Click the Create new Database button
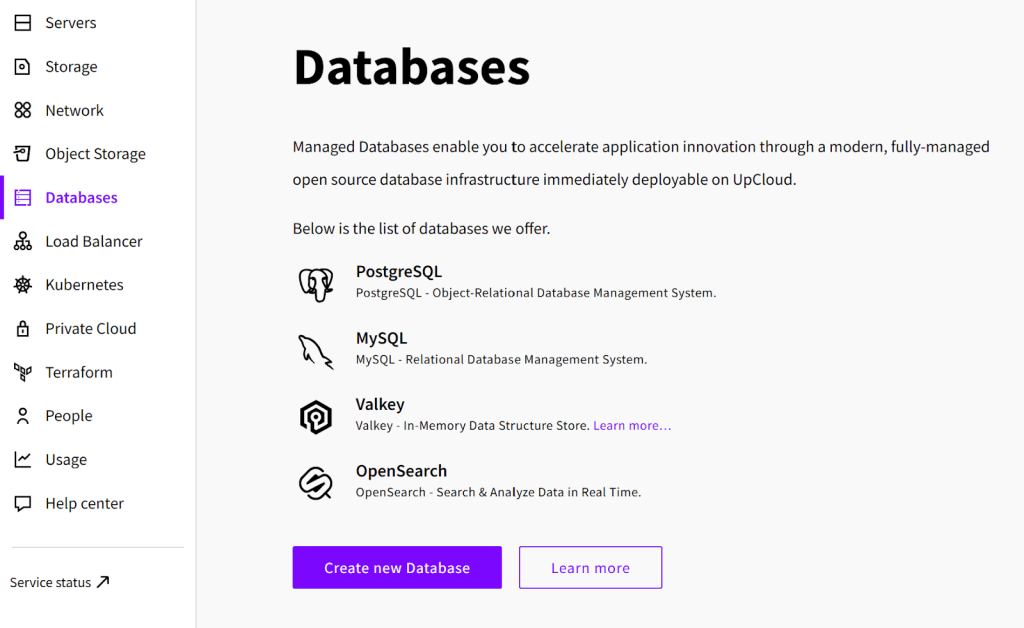This screenshot has width=1024, height=628. click(x=397, y=567)
